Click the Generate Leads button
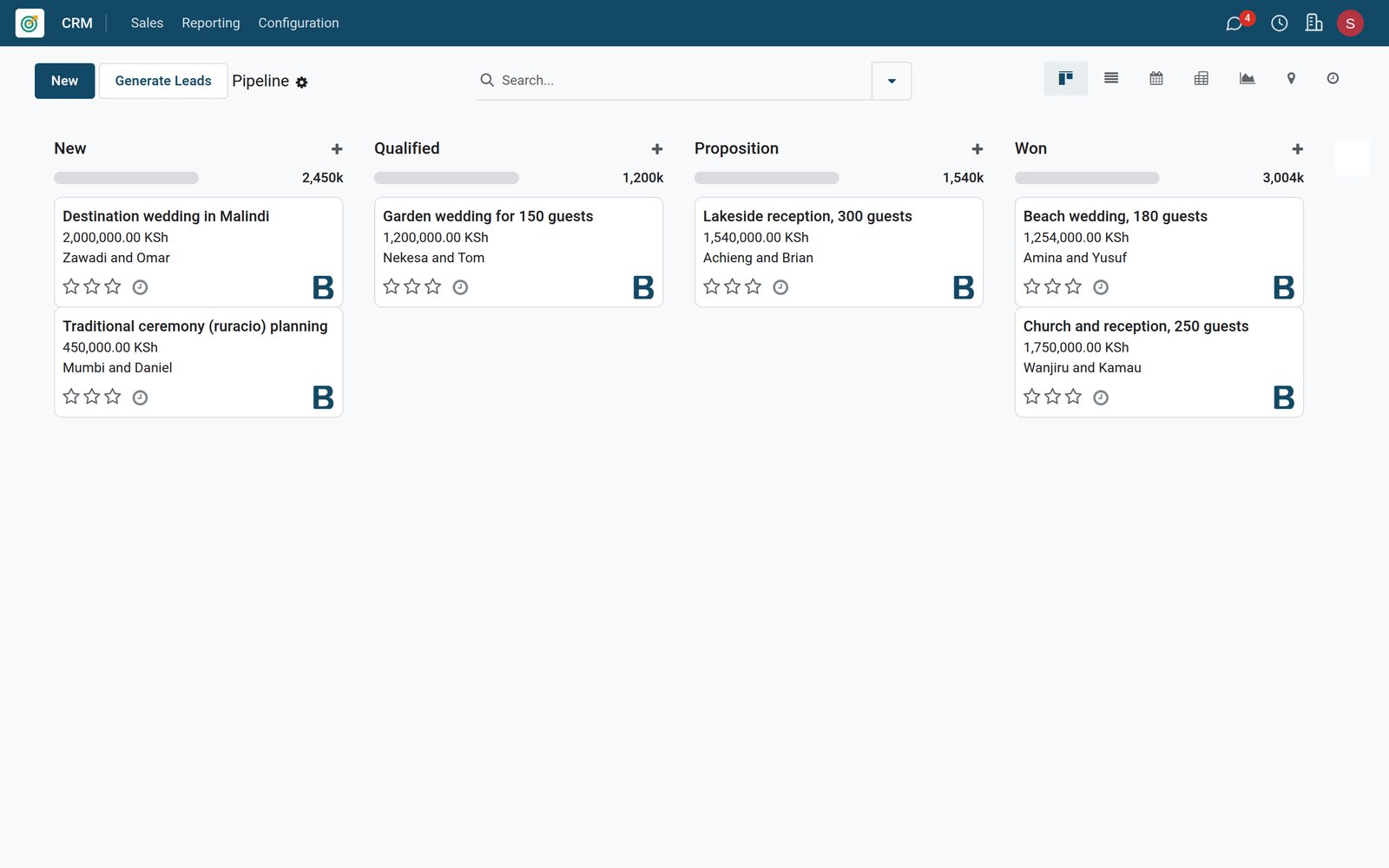This screenshot has width=1389, height=868. (163, 81)
